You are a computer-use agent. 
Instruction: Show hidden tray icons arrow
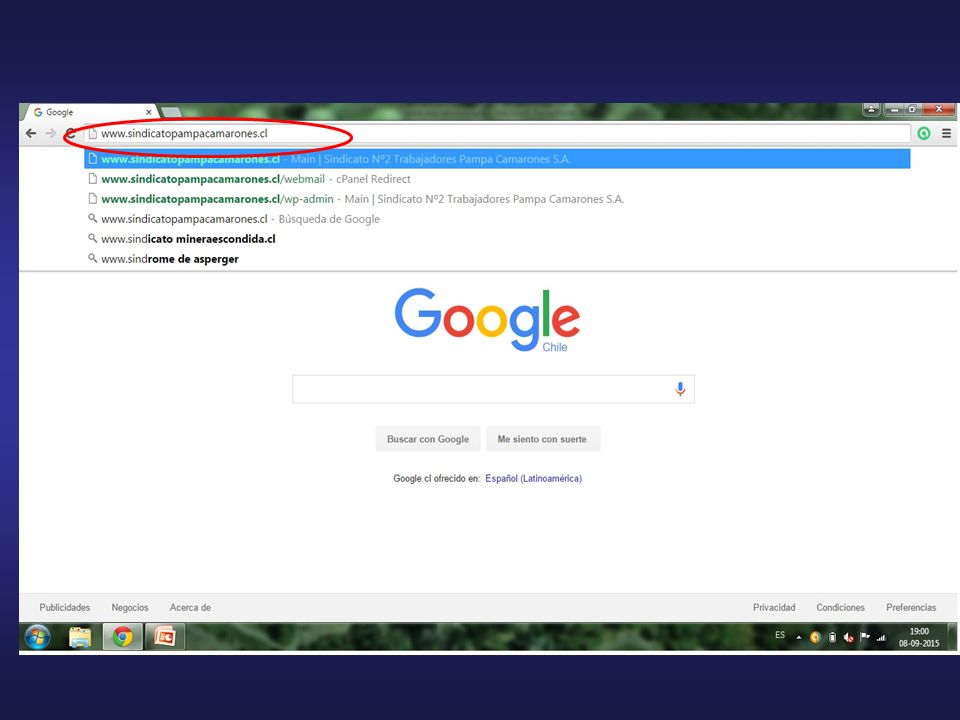pyautogui.click(x=798, y=637)
